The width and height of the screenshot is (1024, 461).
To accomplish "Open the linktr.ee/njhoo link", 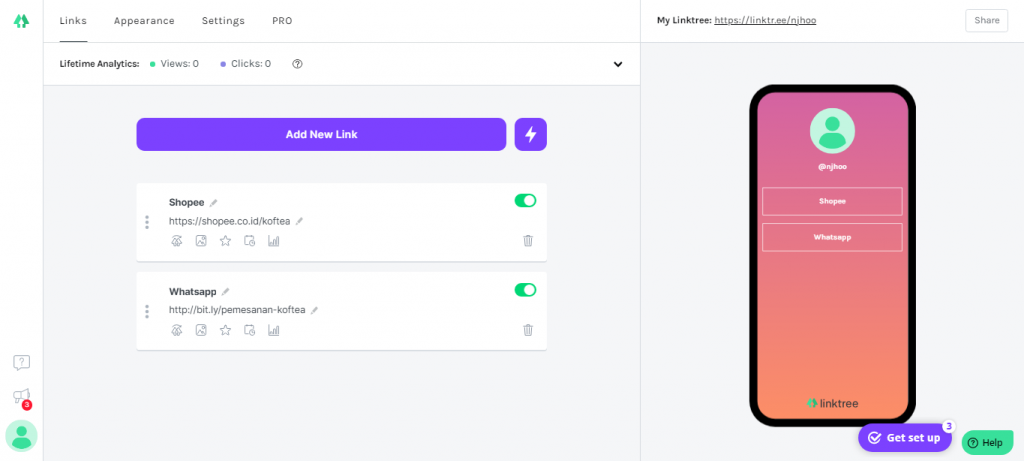I will [x=765, y=20].
